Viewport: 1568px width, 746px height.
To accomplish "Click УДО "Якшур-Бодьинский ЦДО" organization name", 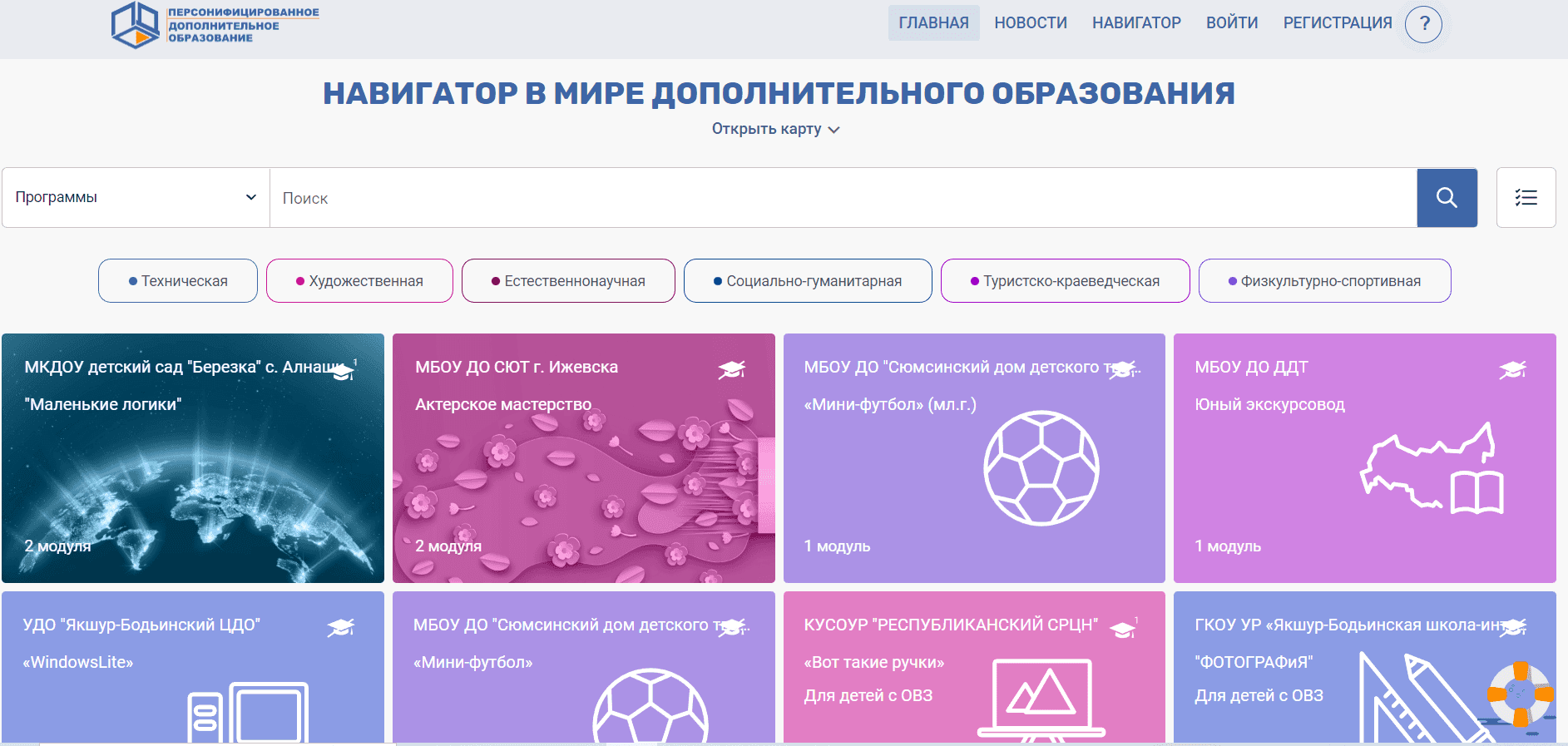I will [141, 625].
